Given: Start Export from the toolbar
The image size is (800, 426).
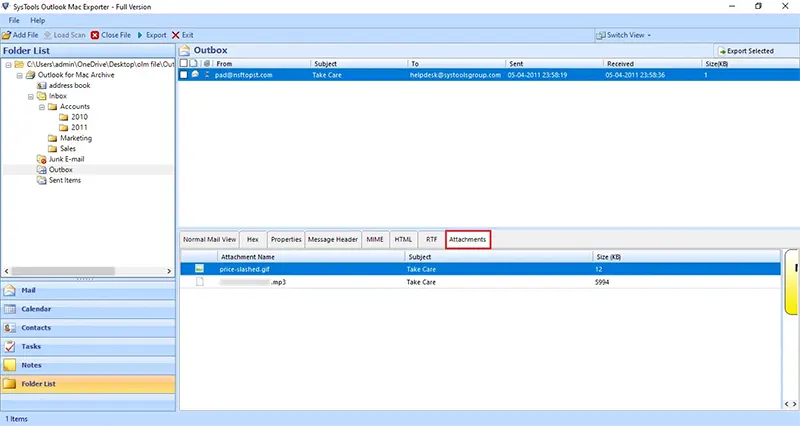Looking at the screenshot, I should click(x=152, y=35).
